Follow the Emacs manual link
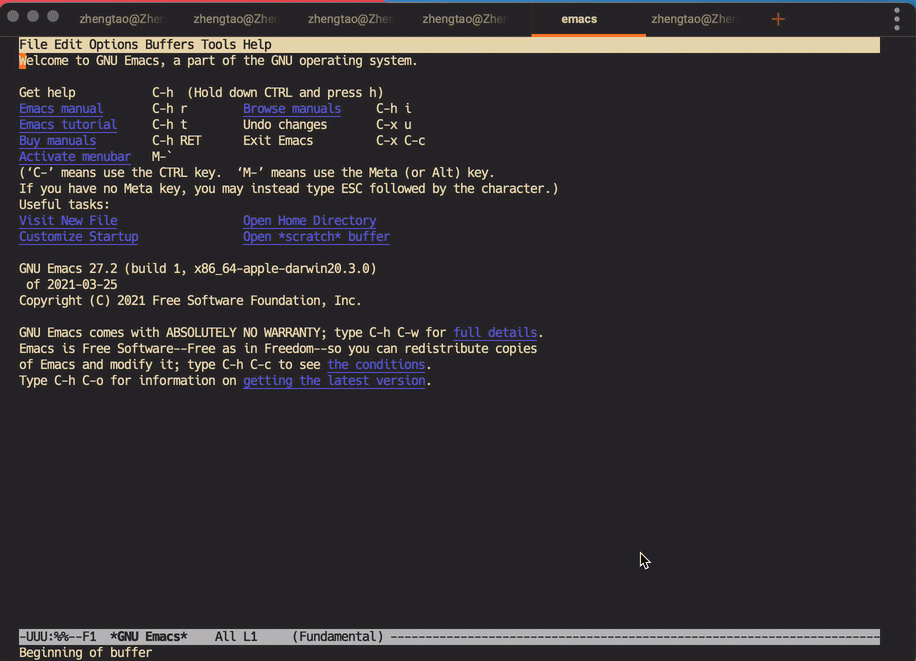The image size is (916, 661). pyautogui.click(x=61, y=109)
